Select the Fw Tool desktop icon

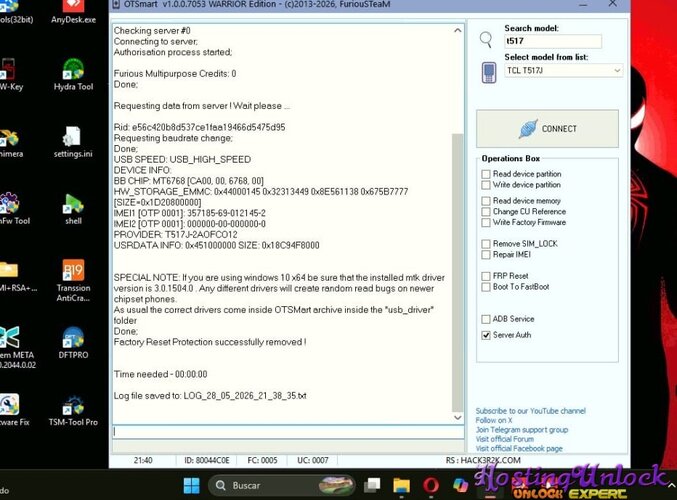click(x=13, y=209)
